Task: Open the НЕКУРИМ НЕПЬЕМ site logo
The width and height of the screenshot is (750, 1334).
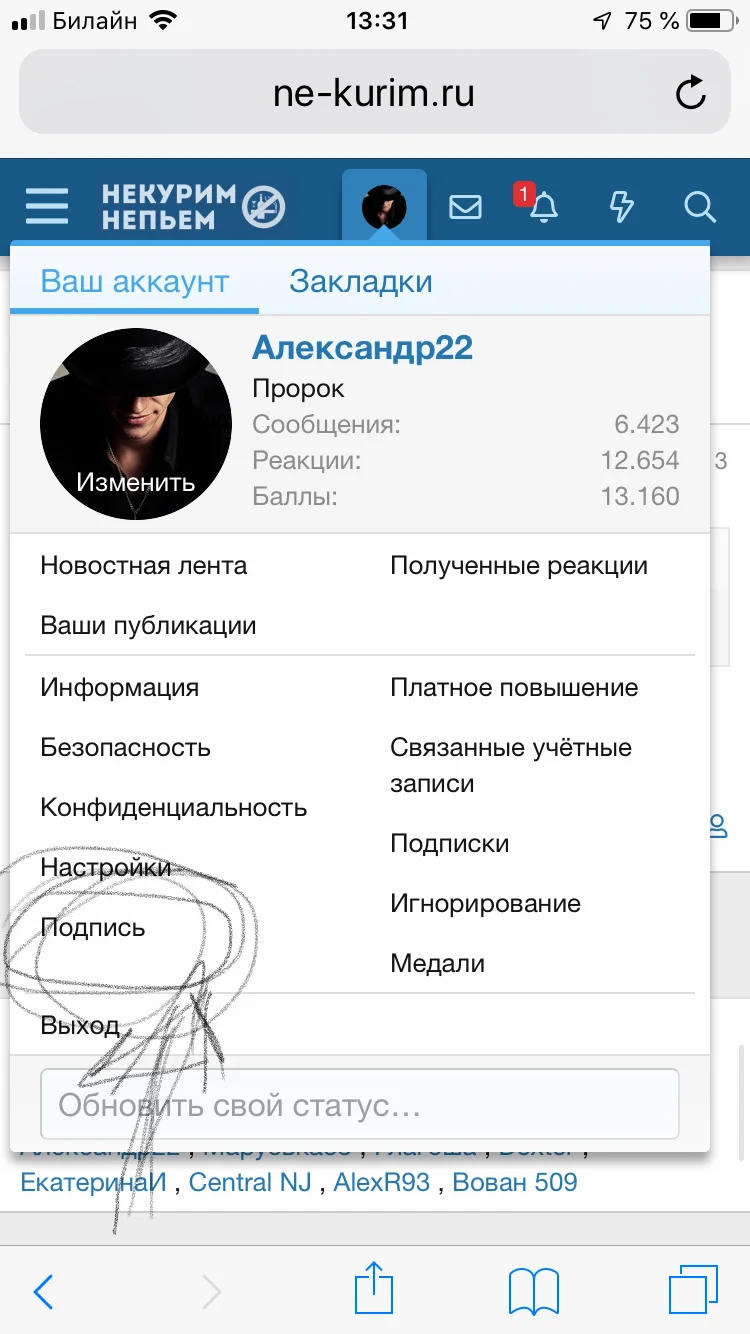Action: pyautogui.click(x=193, y=207)
